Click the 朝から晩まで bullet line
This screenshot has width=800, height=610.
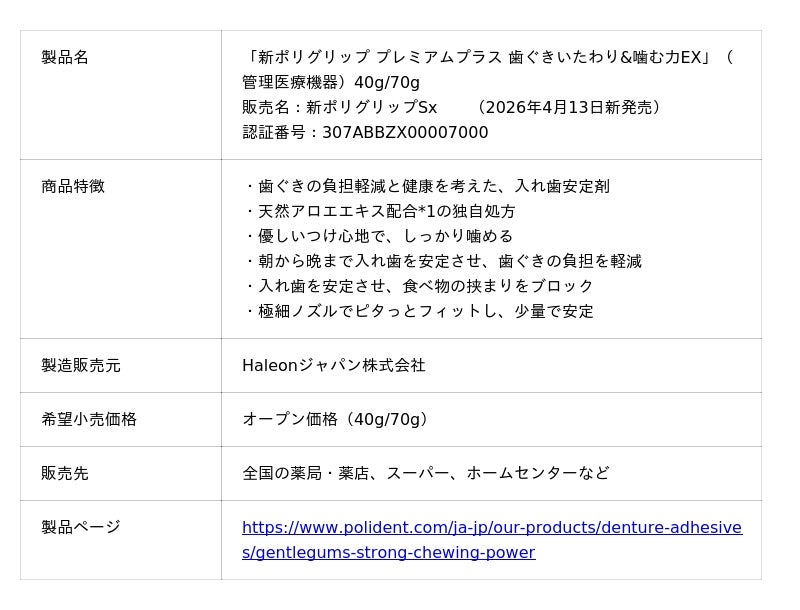(442, 262)
